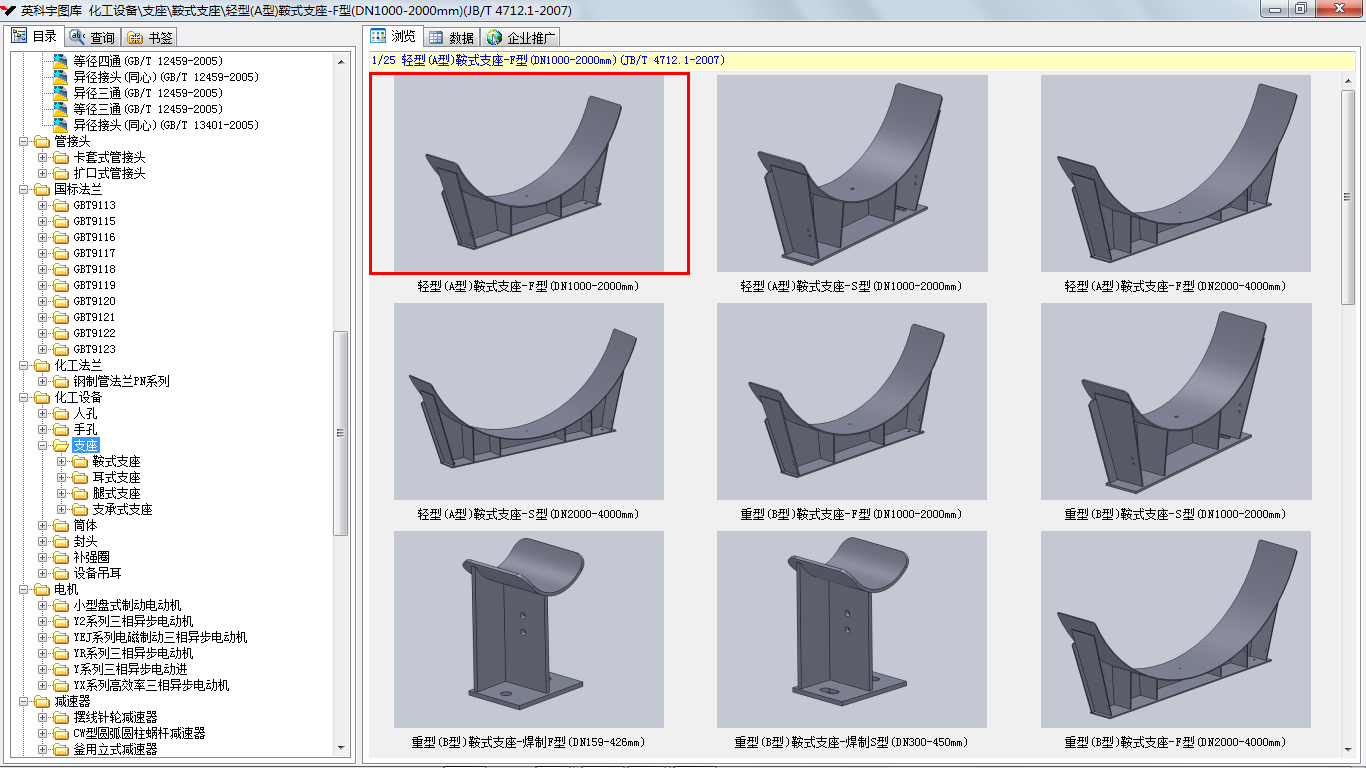This screenshot has height=768, width=1366.
Task: Click the folder icon beside 鞍式支座
Action: pos(80,461)
